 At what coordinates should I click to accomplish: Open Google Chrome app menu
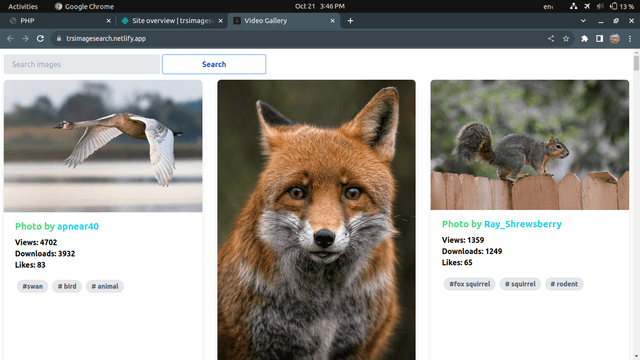(x=84, y=6)
